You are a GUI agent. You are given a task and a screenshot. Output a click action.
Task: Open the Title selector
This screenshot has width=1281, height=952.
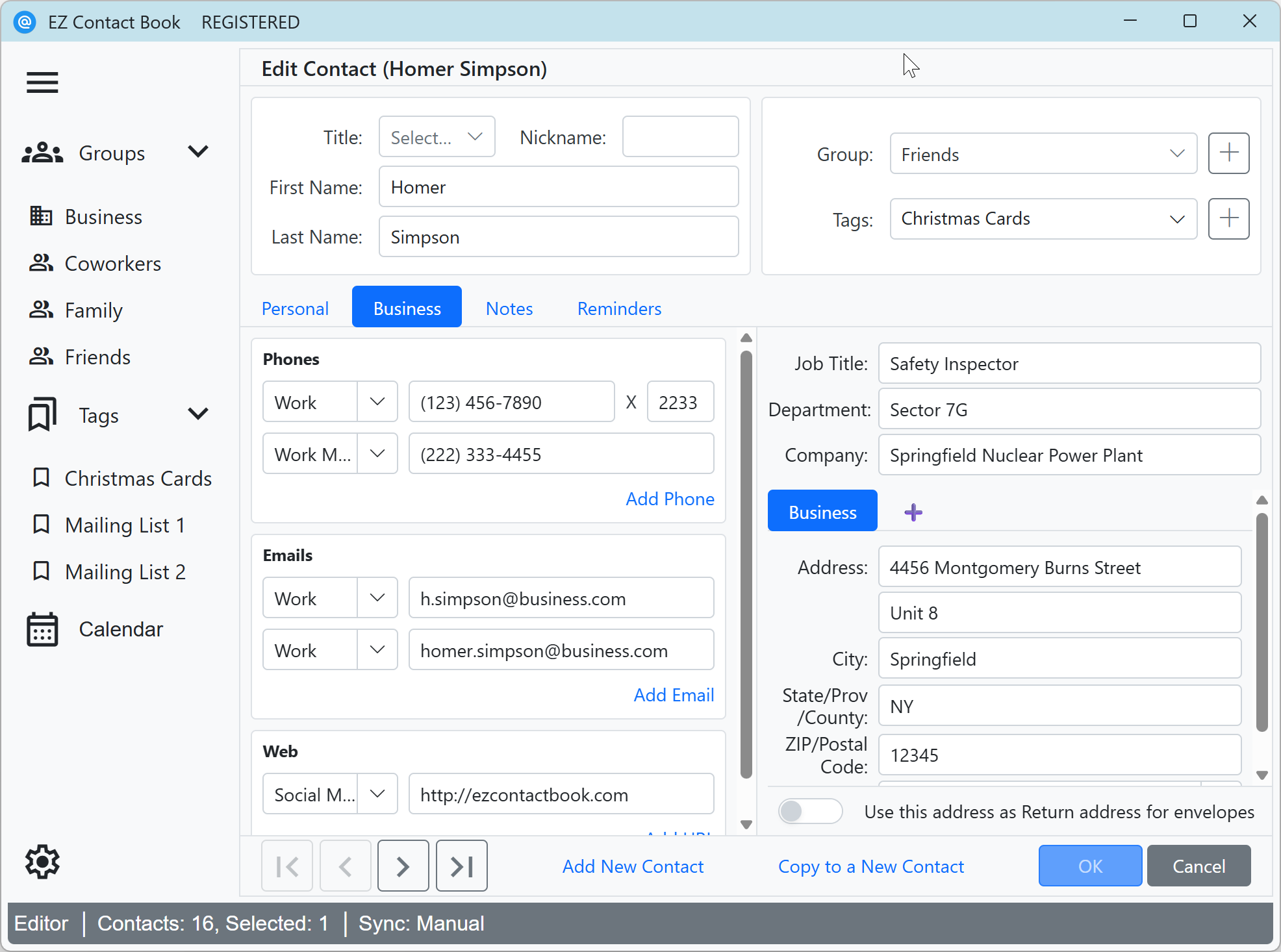coord(436,136)
